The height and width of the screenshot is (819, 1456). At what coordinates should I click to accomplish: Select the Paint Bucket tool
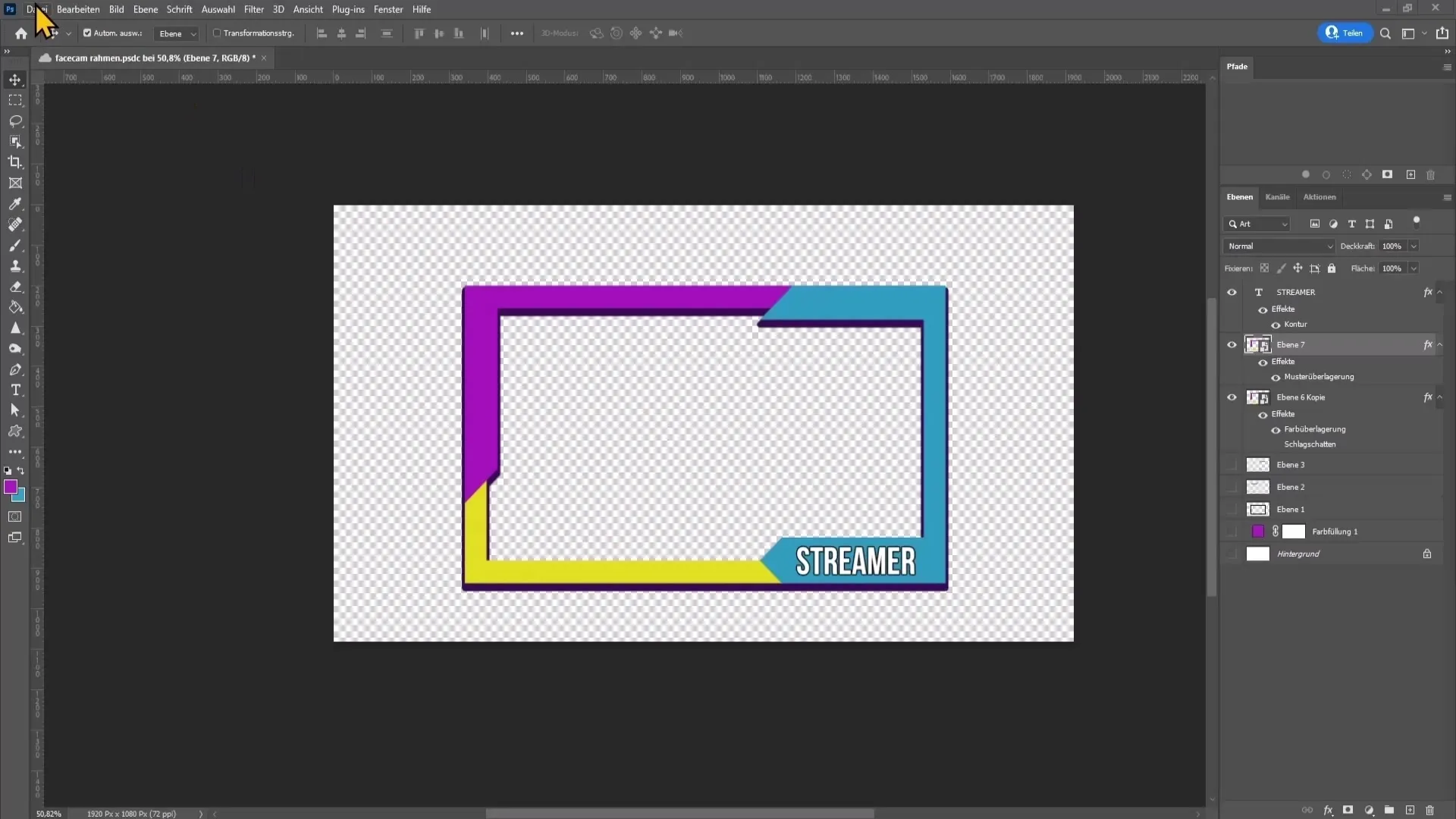[15, 307]
